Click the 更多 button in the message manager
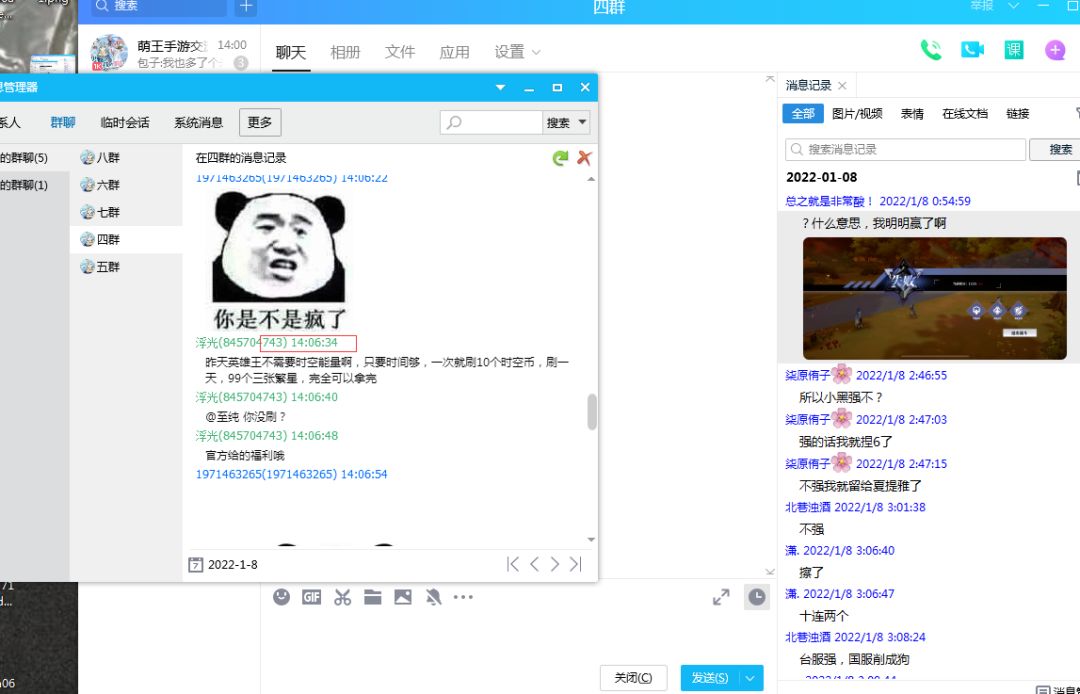Screen dimensions: 1080x694 click(x=260, y=123)
